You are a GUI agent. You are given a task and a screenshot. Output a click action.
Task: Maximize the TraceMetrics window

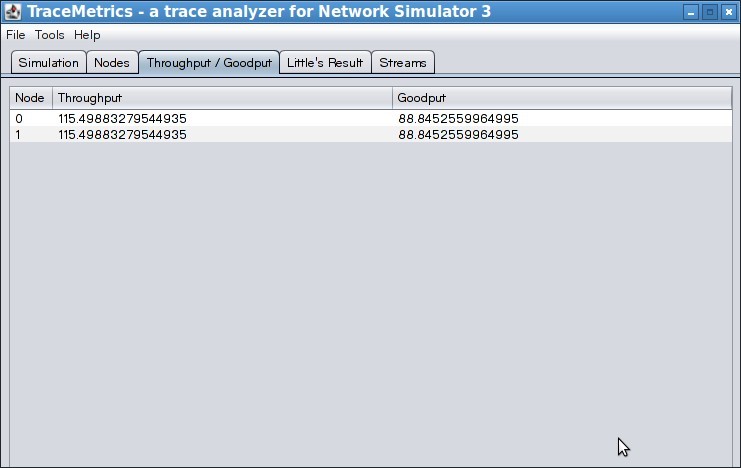(x=709, y=12)
